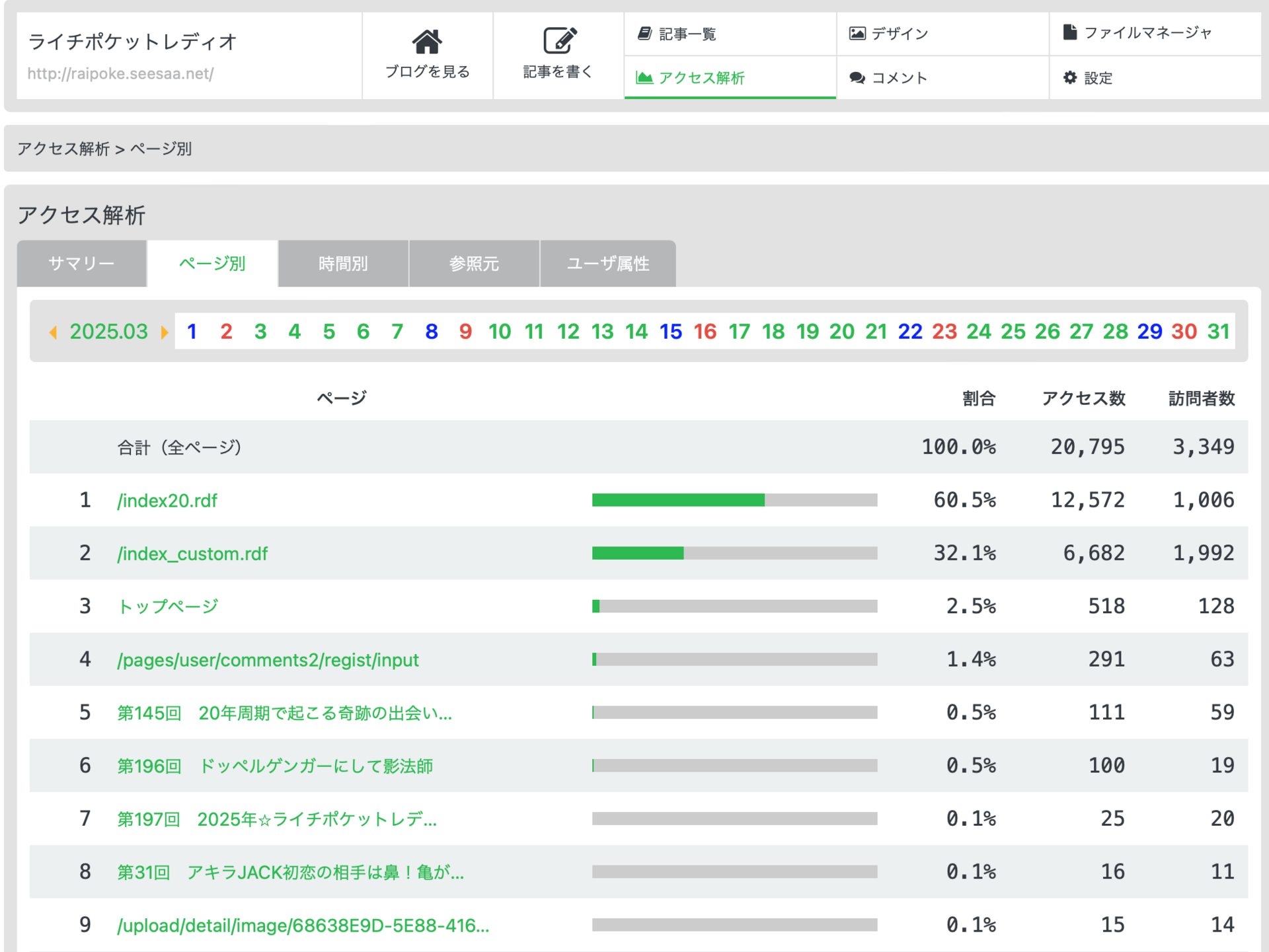This screenshot has height=952, width=1269.
Task: Click visitor count 1,992 for /index_custom.rdf
Action: tap(1204, 553)
